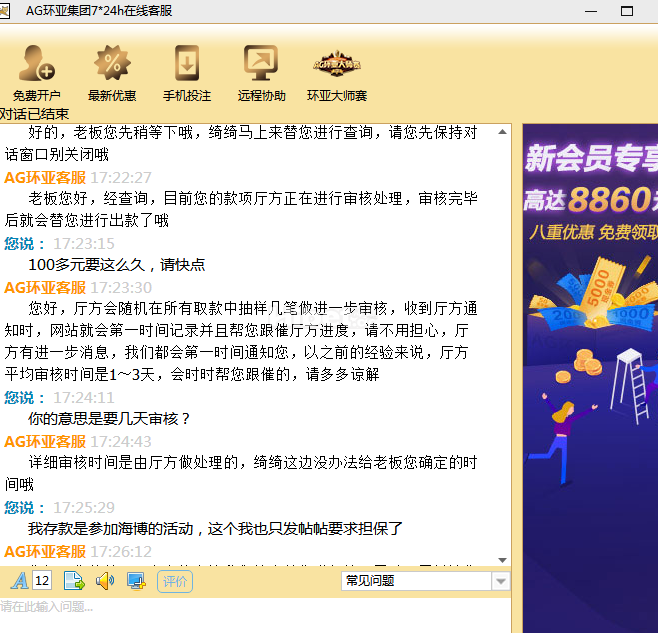This screenshot has width=658, height=633.
Task: Click the 八重优惠 免费领取 banner text
Action: click(x=594, y=234)
